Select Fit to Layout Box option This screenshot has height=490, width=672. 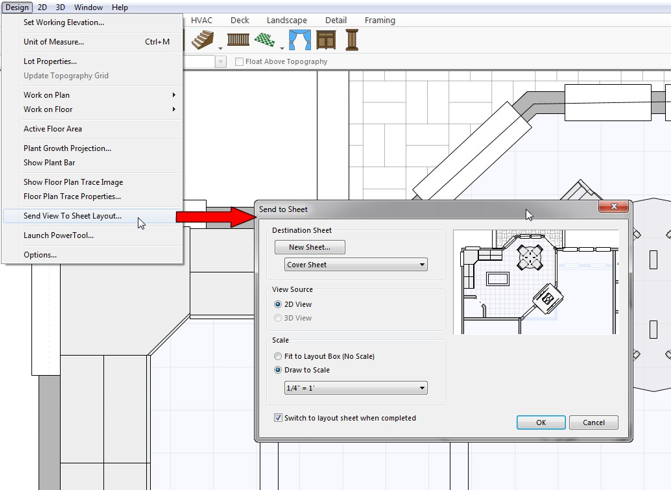pyautogui.click(x=278, y=356)
